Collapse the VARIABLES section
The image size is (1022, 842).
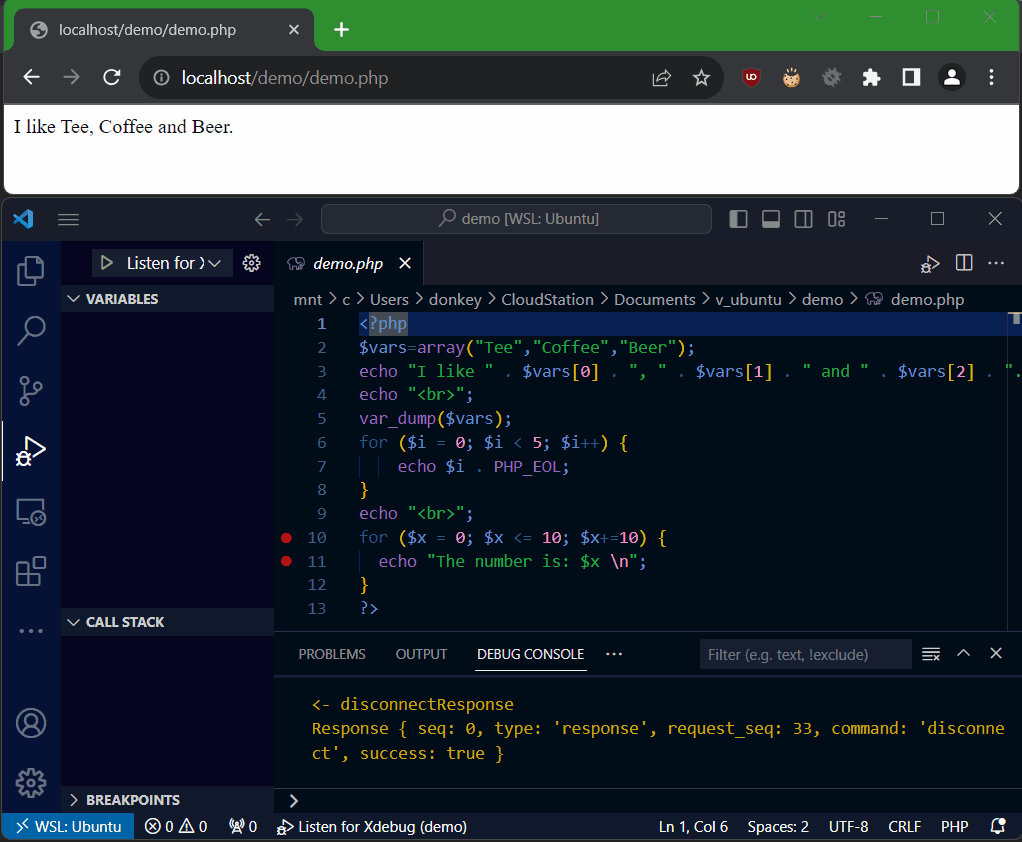[x=72, y=298]
